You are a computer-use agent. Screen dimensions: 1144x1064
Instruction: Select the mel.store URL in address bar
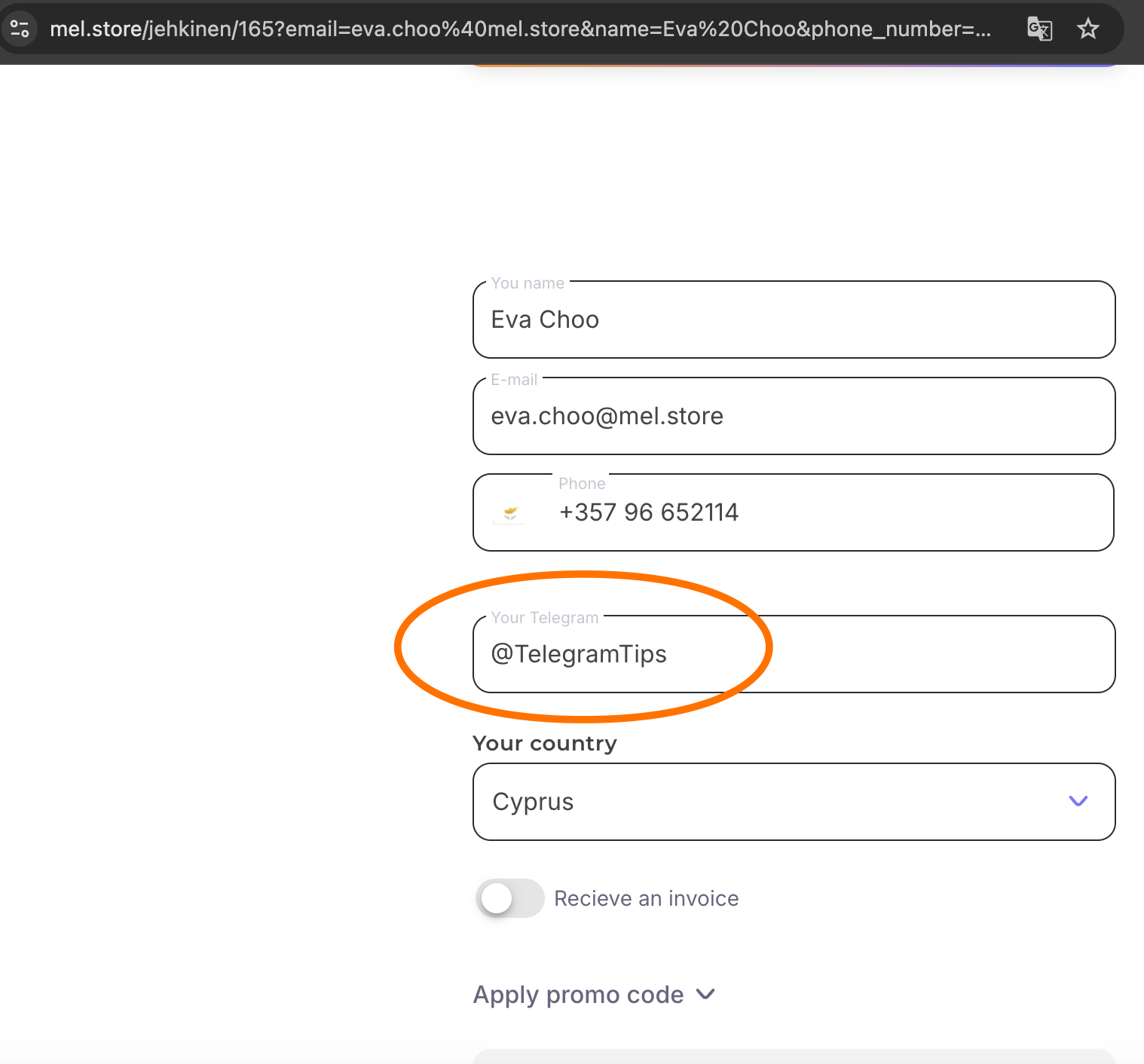coord(520,29)
